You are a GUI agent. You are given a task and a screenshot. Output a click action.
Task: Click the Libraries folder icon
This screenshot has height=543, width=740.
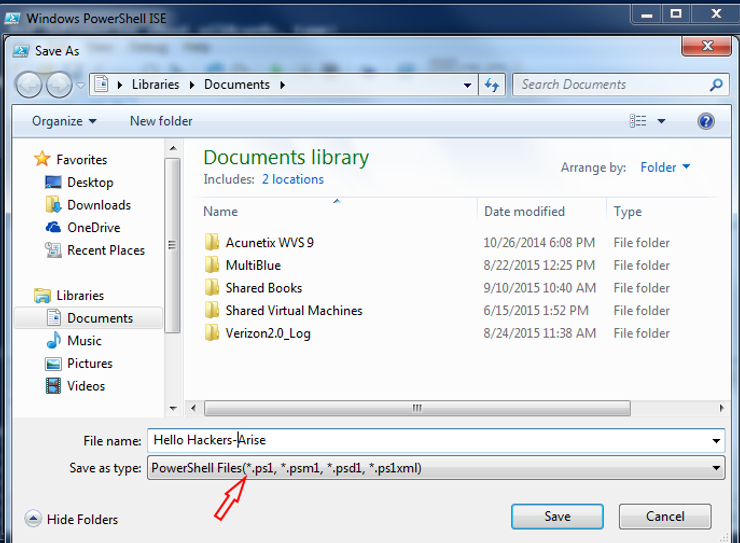click(42, 295)
